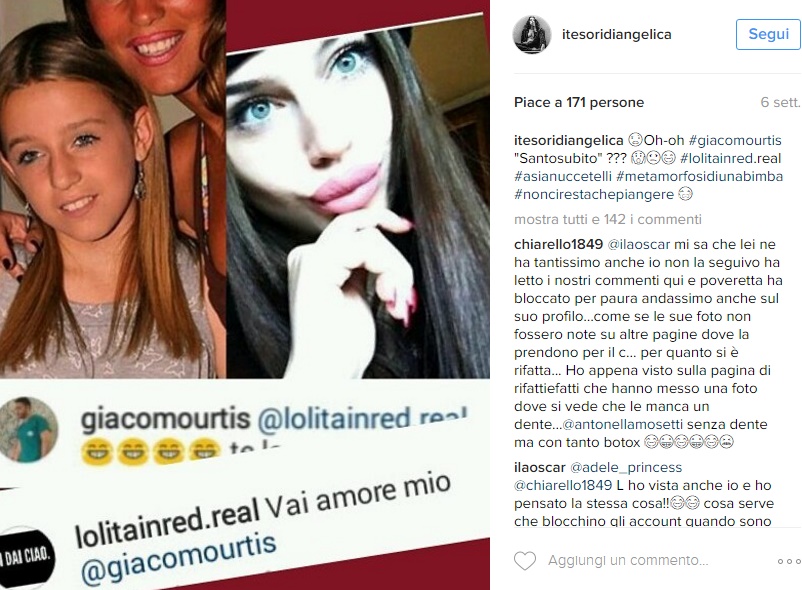
Task: Open the #noncirestachepiangere hashtag
Action: pyautogui.click(x=594, y=194)
